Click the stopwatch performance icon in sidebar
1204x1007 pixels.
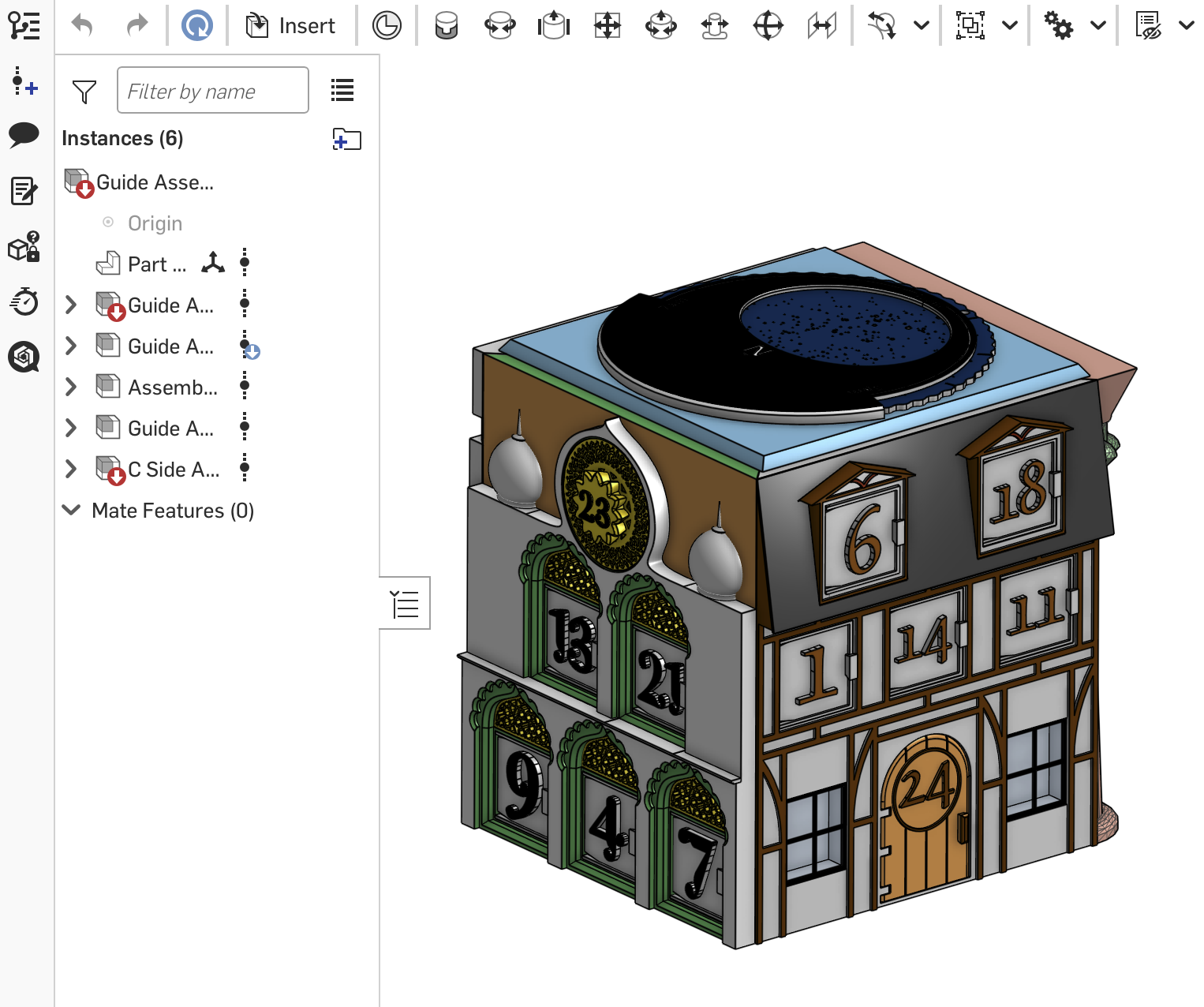[24, 301]
